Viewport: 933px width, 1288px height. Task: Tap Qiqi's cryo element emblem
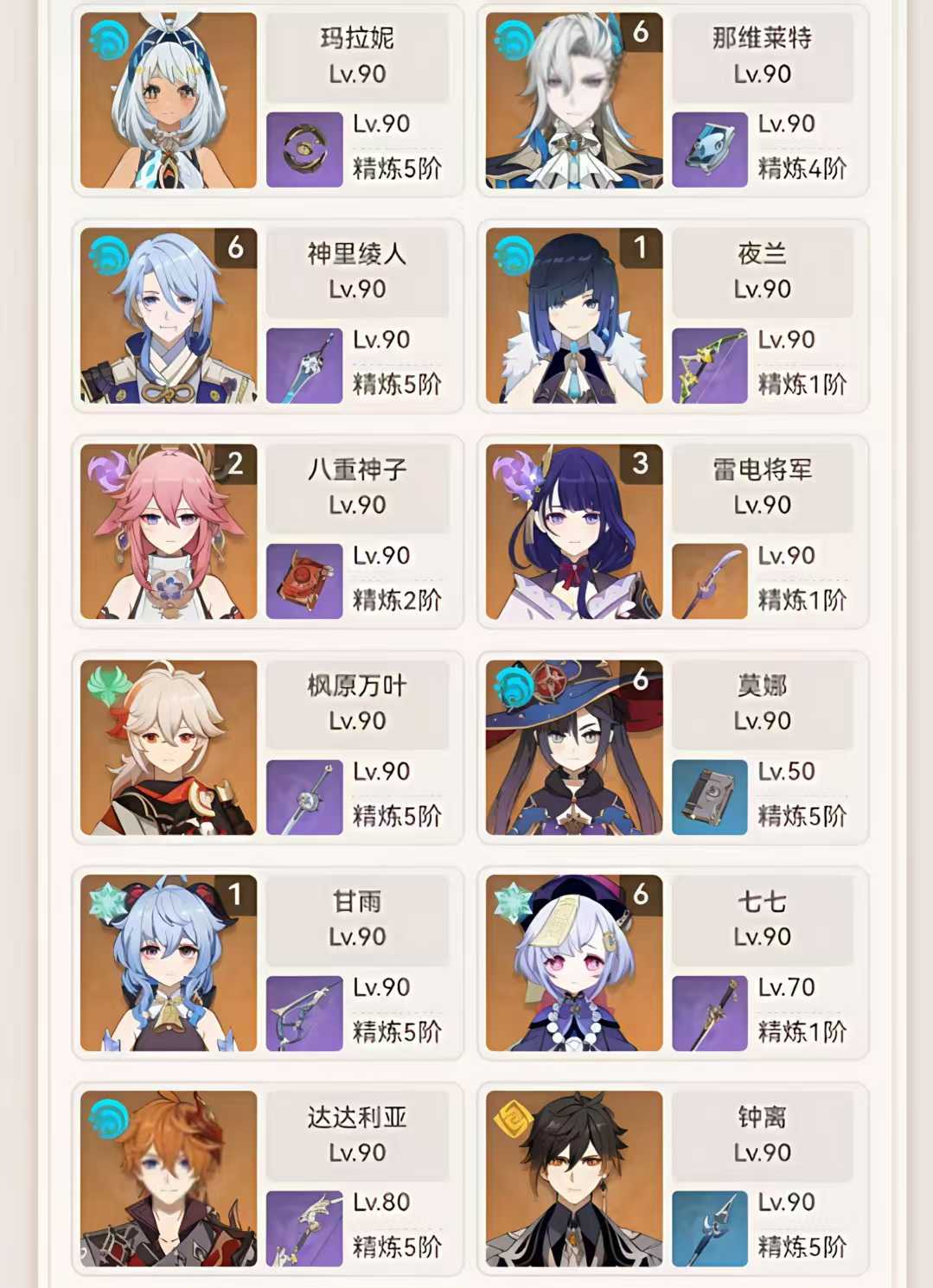pyautogui.click(x=514, y=902)
